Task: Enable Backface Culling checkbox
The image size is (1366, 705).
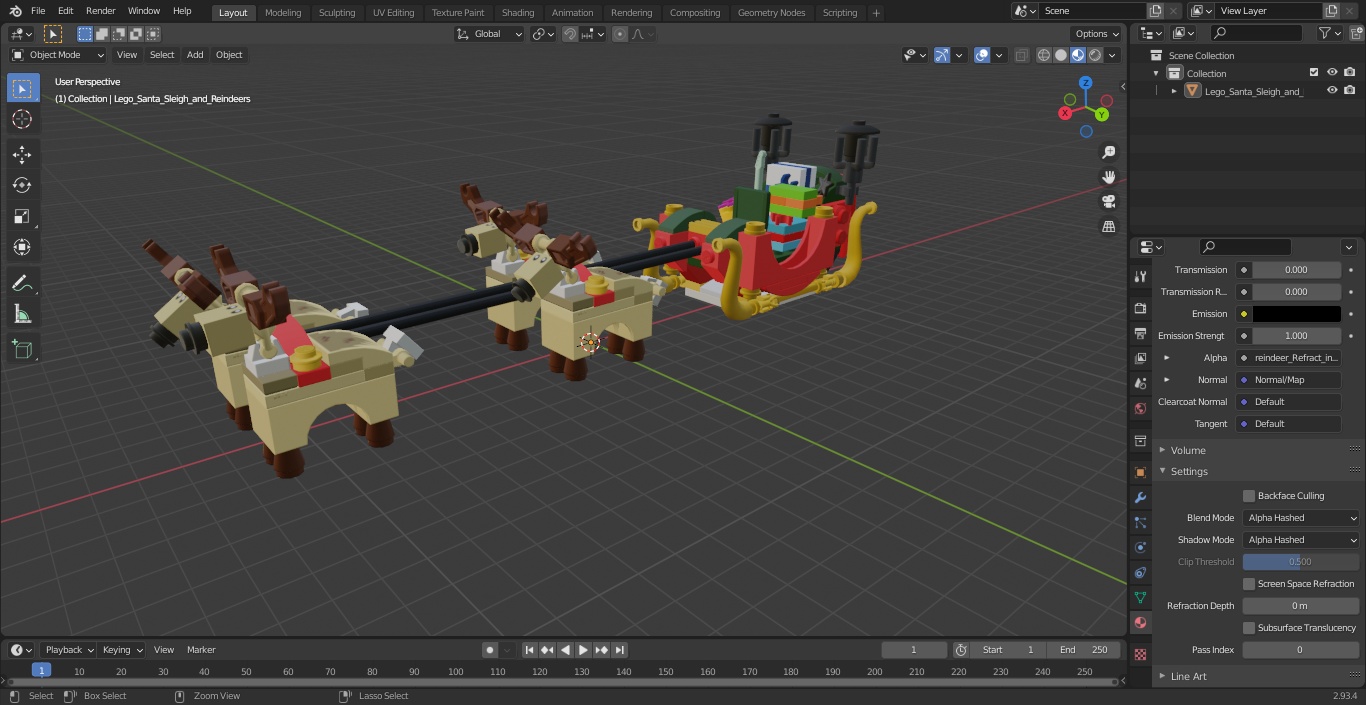Action: point(1249,496)
